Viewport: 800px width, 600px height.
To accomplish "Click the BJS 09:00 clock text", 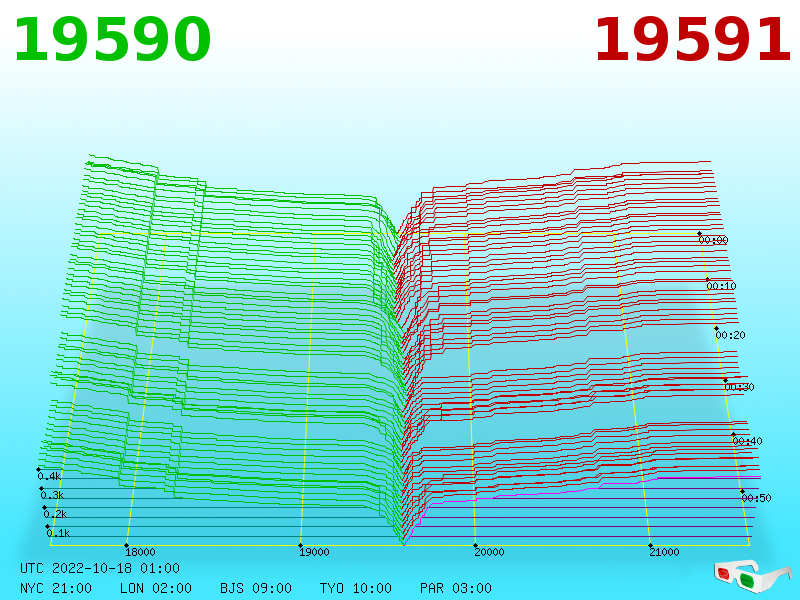I will click(x=256, y=588).
